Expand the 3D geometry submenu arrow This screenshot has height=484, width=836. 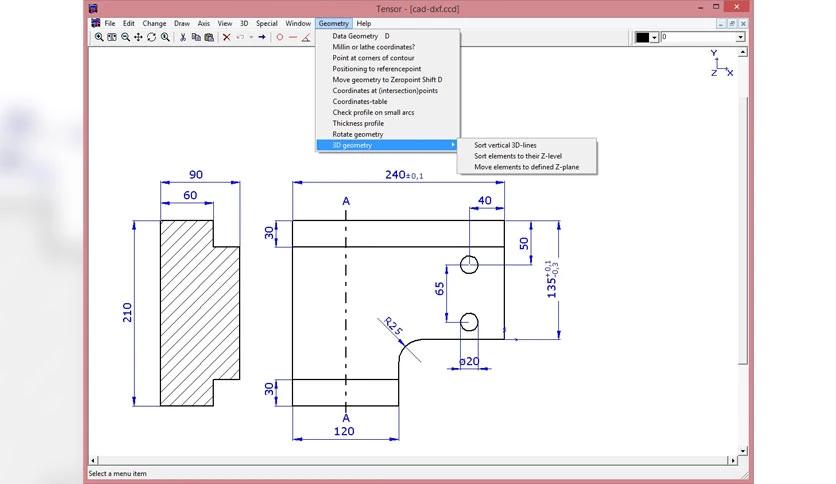click(453, 145)
